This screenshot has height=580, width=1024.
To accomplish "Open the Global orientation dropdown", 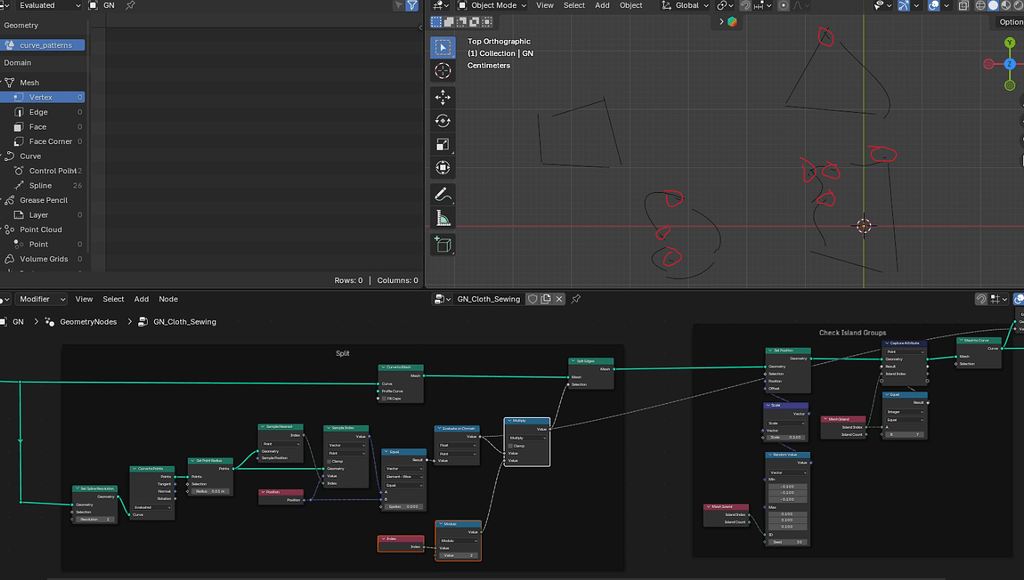I will click(685, 5).
